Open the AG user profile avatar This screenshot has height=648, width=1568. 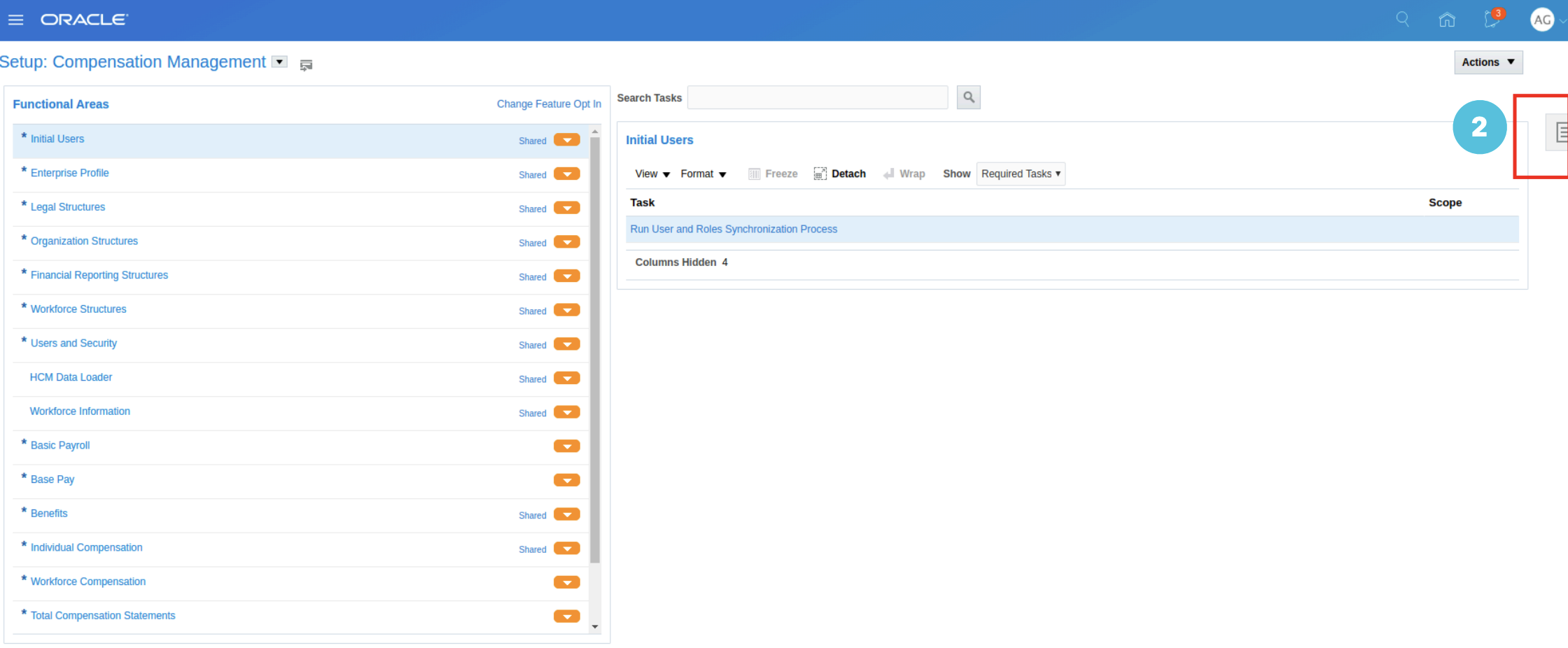tap(1542, 20)
